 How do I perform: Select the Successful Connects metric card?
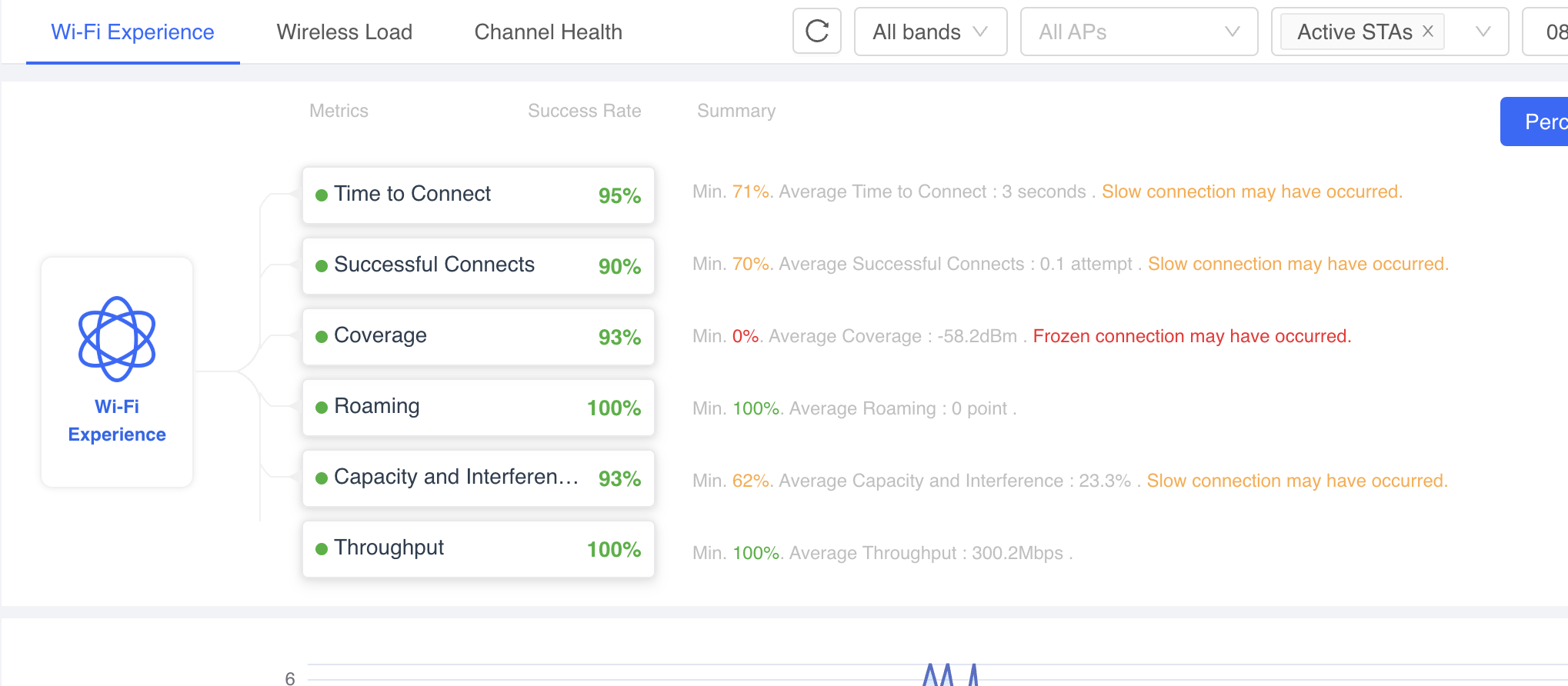pyautogui.click(x=479, y=266)
